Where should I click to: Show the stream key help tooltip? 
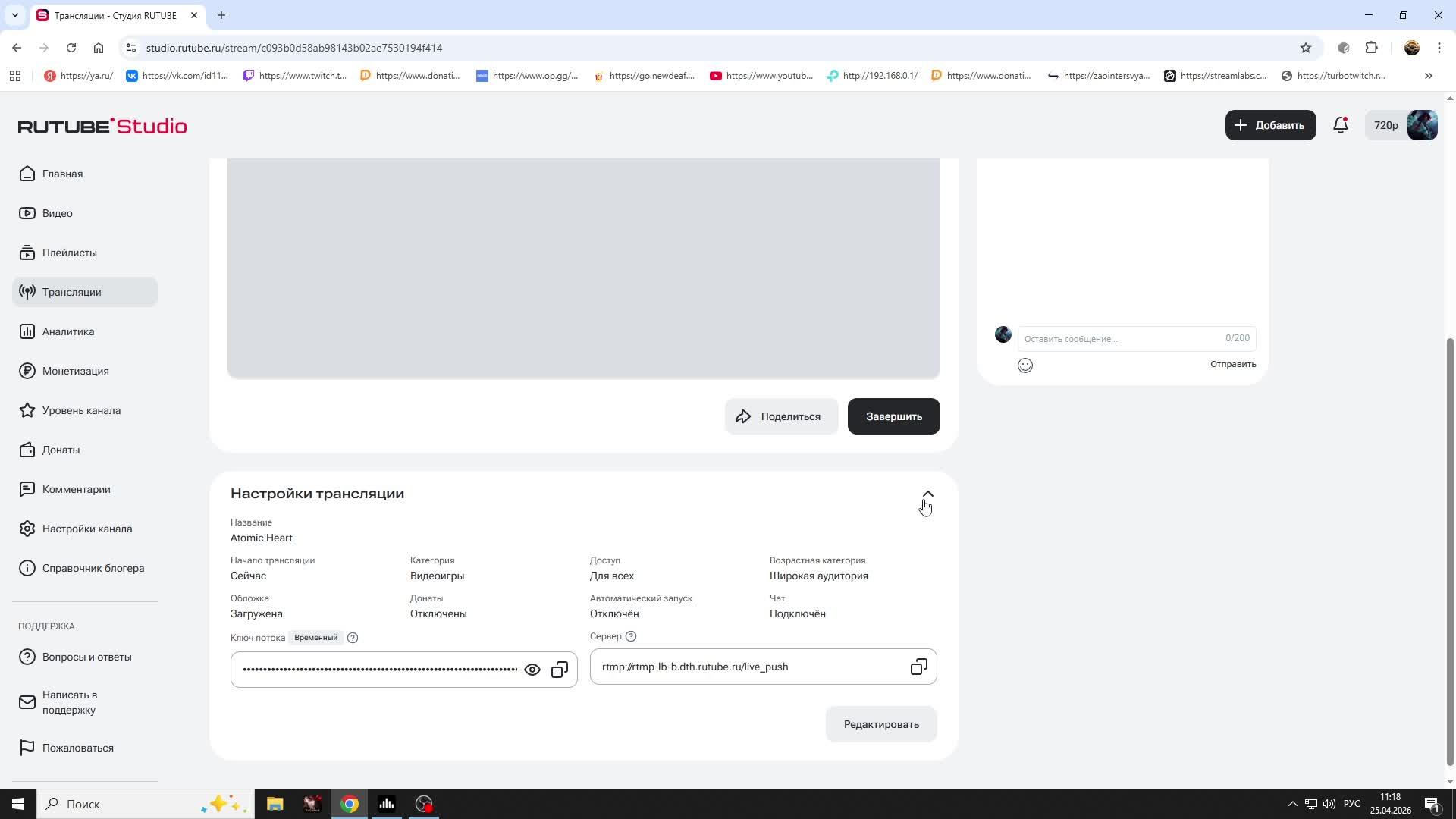tap(353, 638)
